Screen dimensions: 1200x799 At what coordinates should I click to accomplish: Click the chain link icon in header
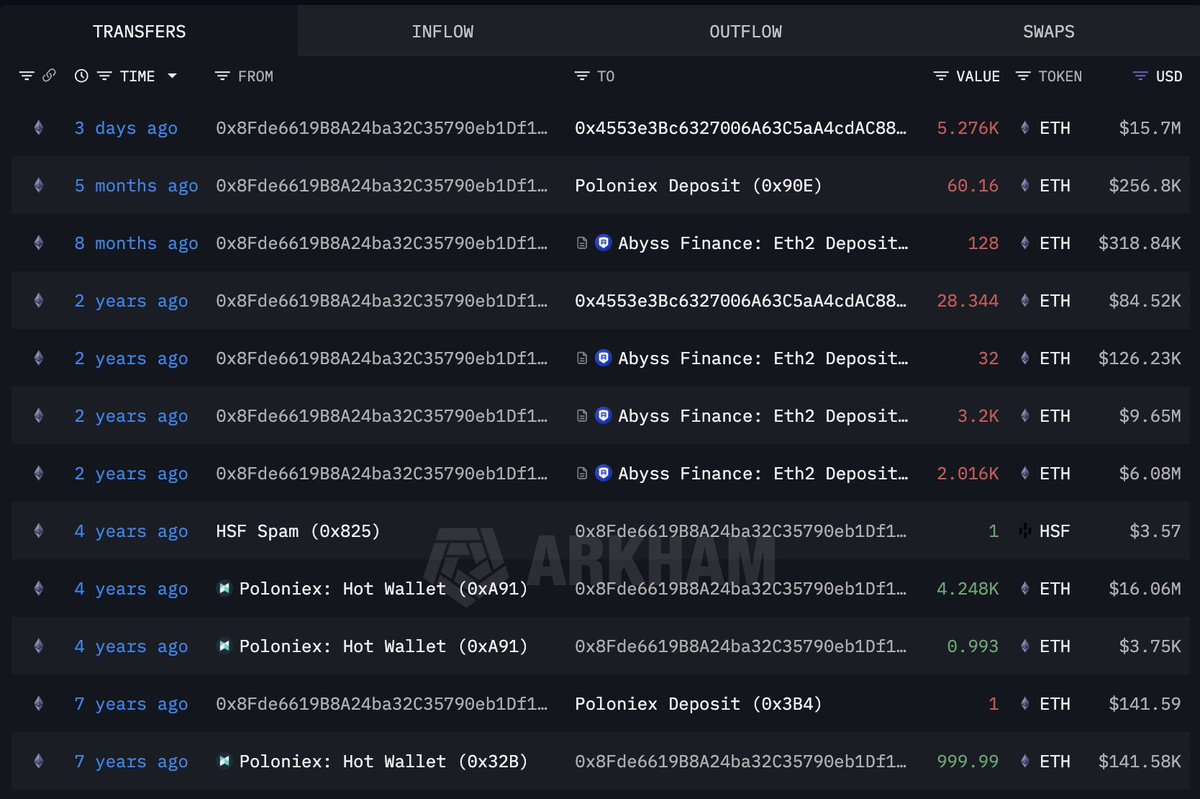pyautogui.click(x=49, y=76)
